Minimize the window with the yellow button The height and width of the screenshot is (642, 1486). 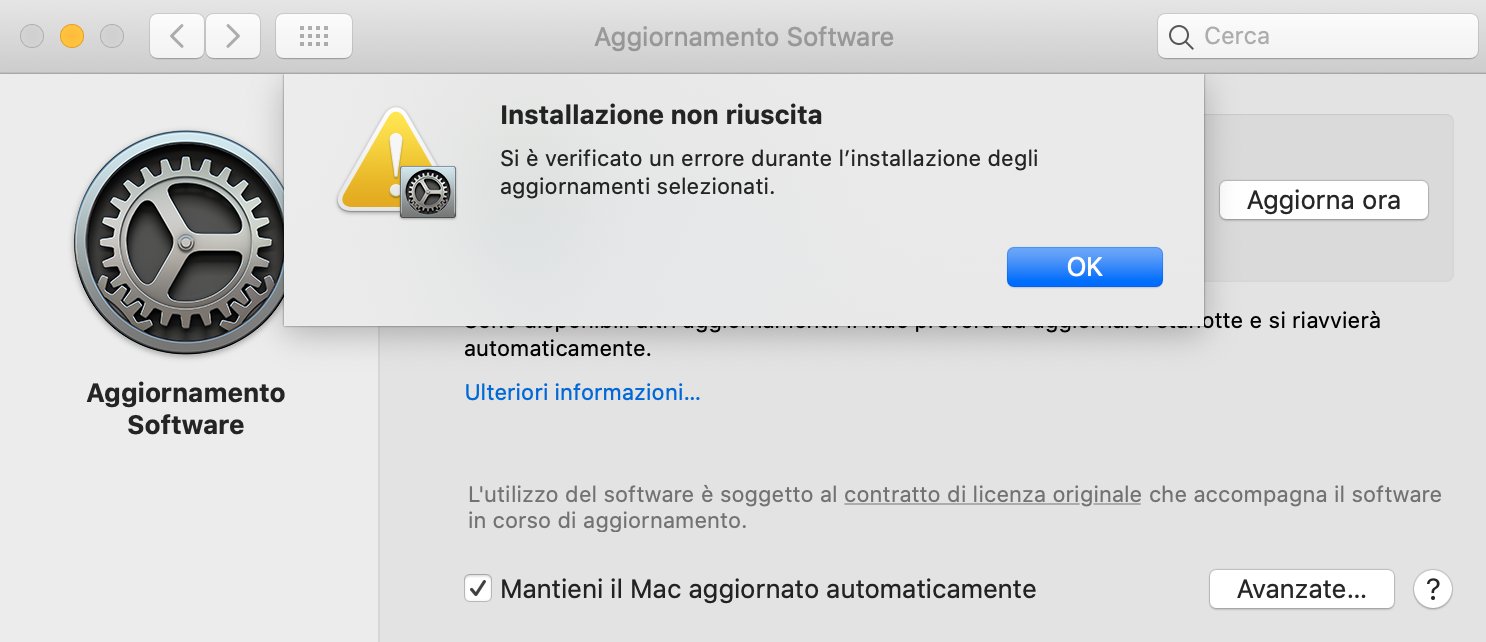click(x=71, y=37)
